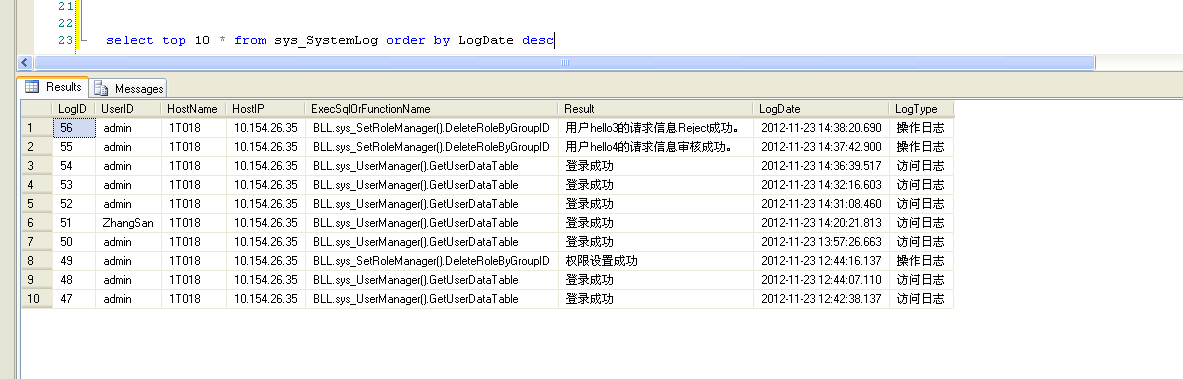1183x379 pixels.
Task: Select the LogType column header
Action: [x=921, y=109]
